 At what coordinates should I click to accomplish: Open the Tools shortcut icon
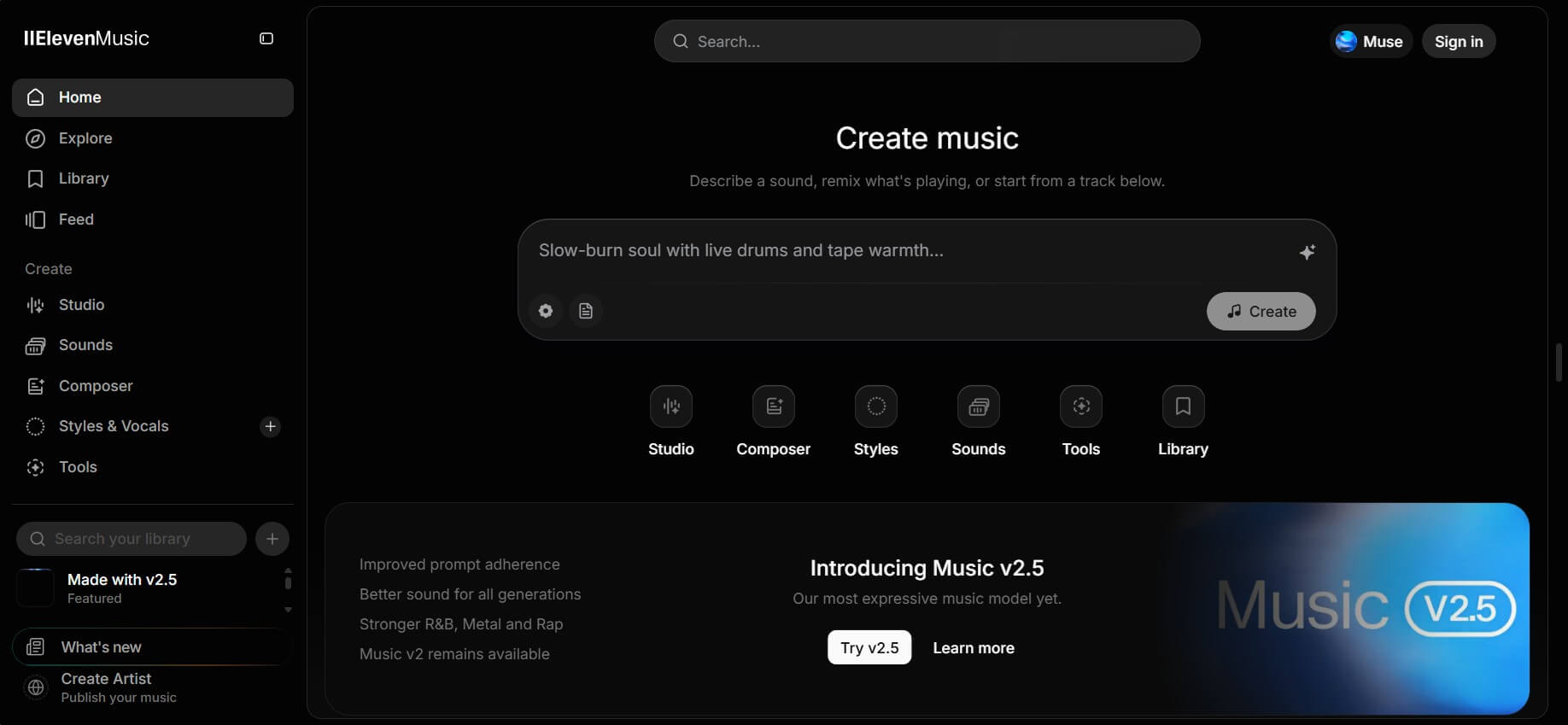pos(1081,406)
